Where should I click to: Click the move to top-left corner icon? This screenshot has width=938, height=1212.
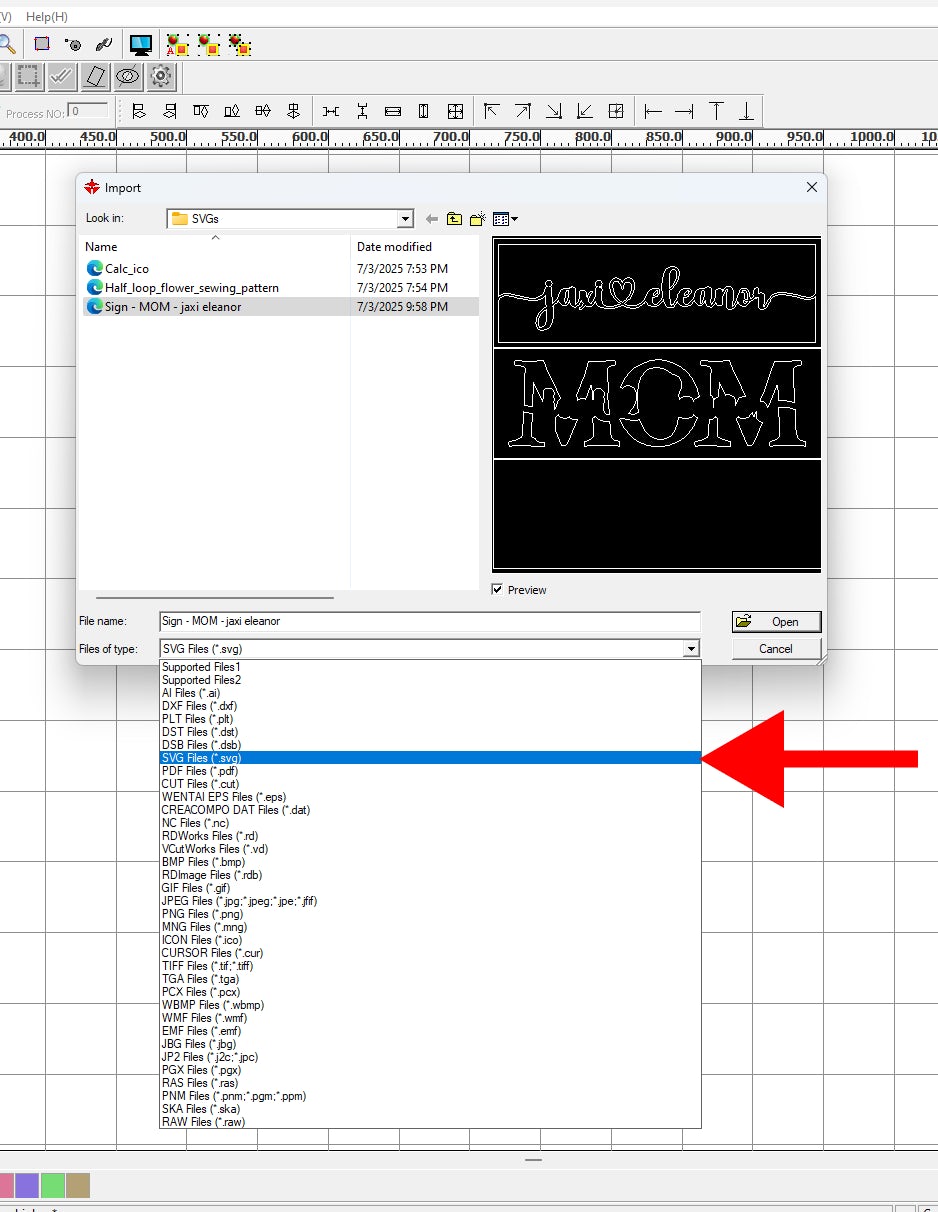pyautogui.click(x=491, y=111)
